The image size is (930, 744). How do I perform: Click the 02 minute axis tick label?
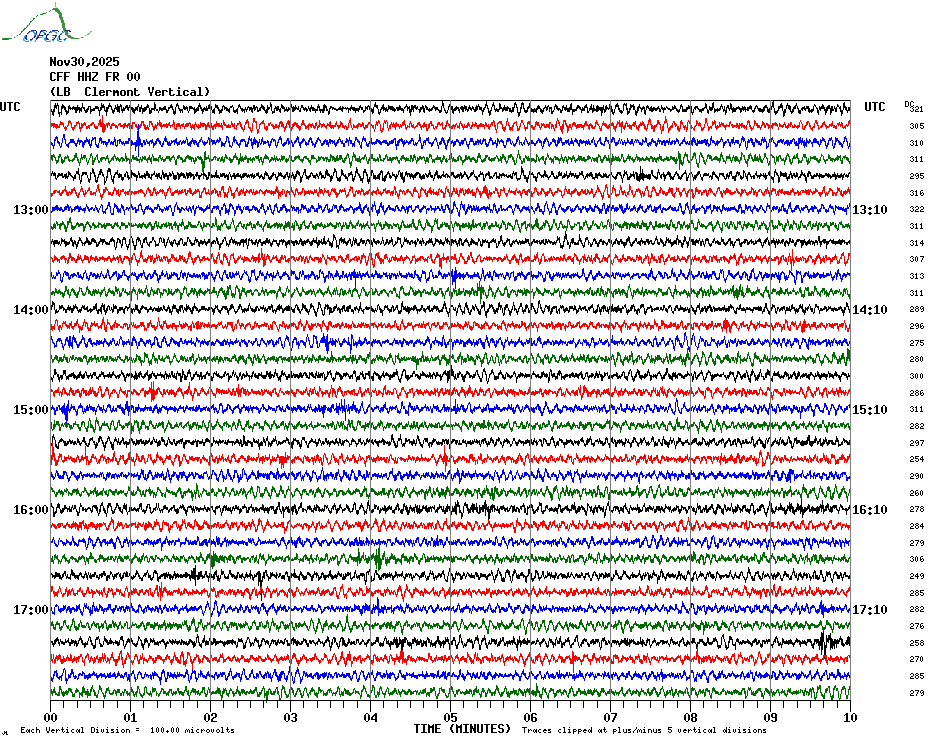[x=211, y=717]
